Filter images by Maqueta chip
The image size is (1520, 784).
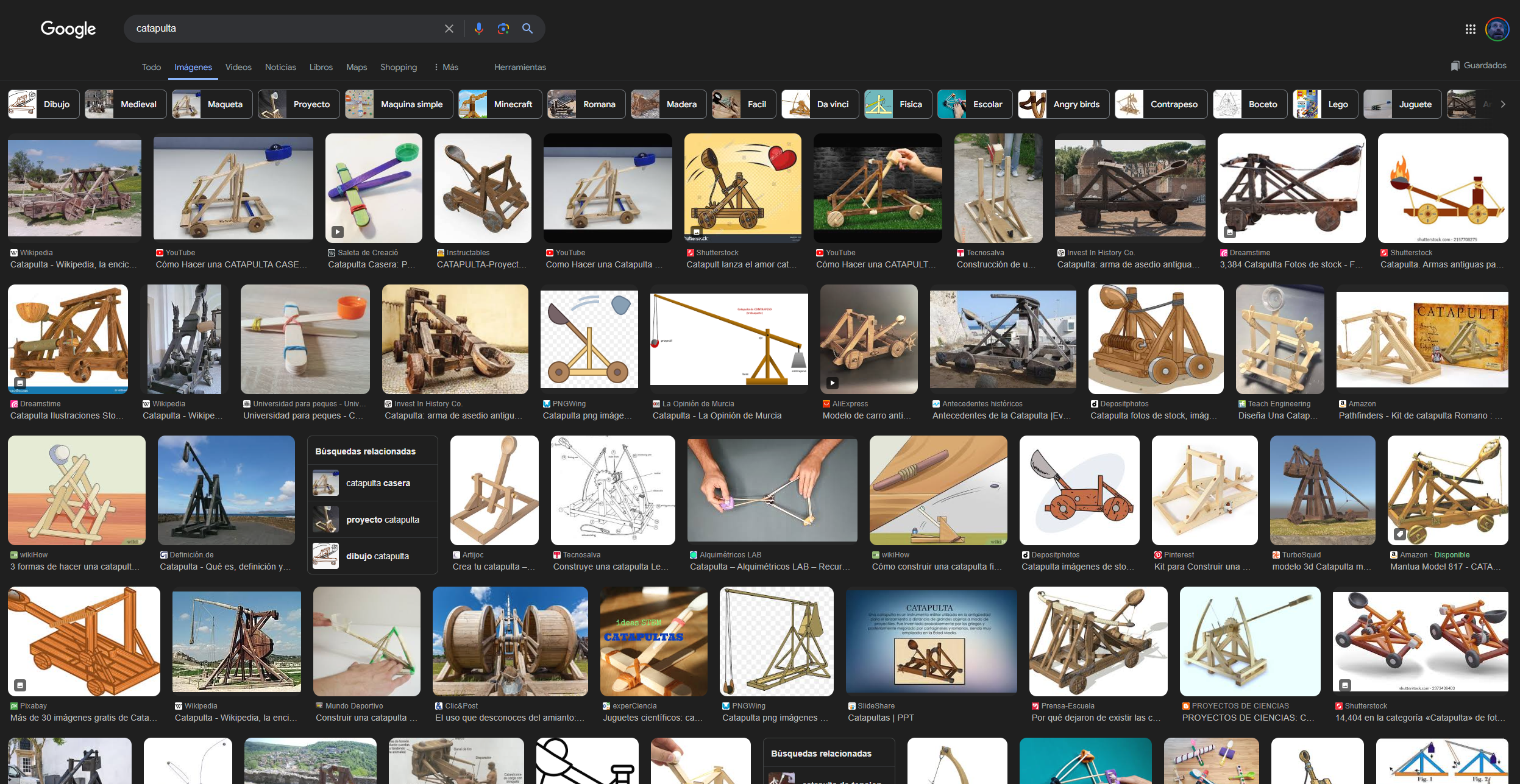coord(212,104)
